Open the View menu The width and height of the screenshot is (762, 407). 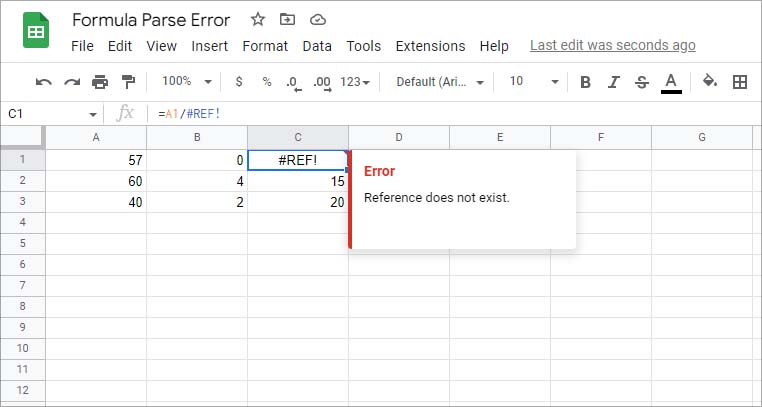[x=161, y=46]
